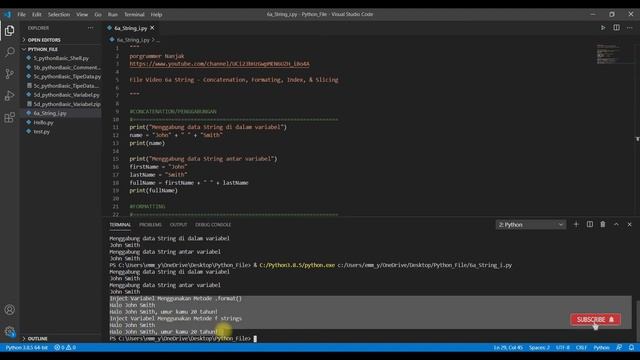This screenshot has width=640, height=360.
Task: Change Python language mode in status bar
Action: pos(601,348)
